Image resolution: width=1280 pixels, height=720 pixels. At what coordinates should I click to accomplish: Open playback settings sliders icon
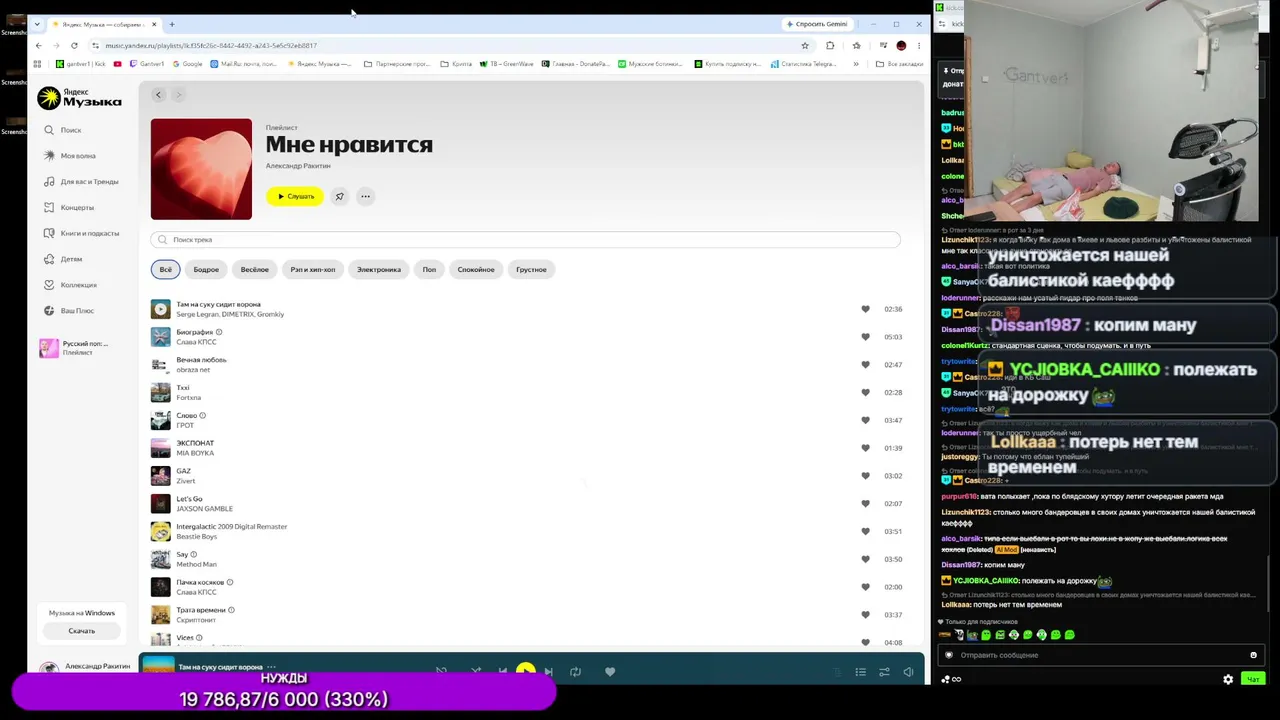coord(884,672)
